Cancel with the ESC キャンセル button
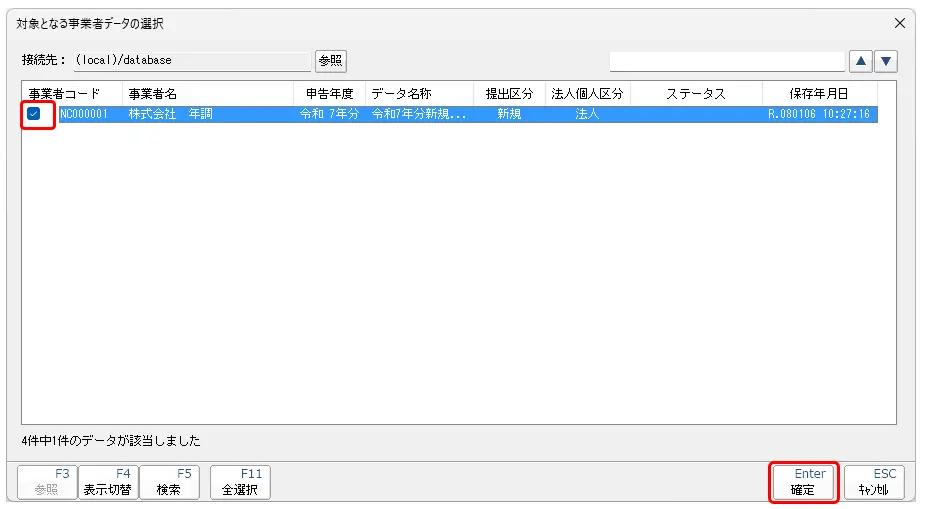The height and width of the screenshot is (509, 926). click(874, 482)
